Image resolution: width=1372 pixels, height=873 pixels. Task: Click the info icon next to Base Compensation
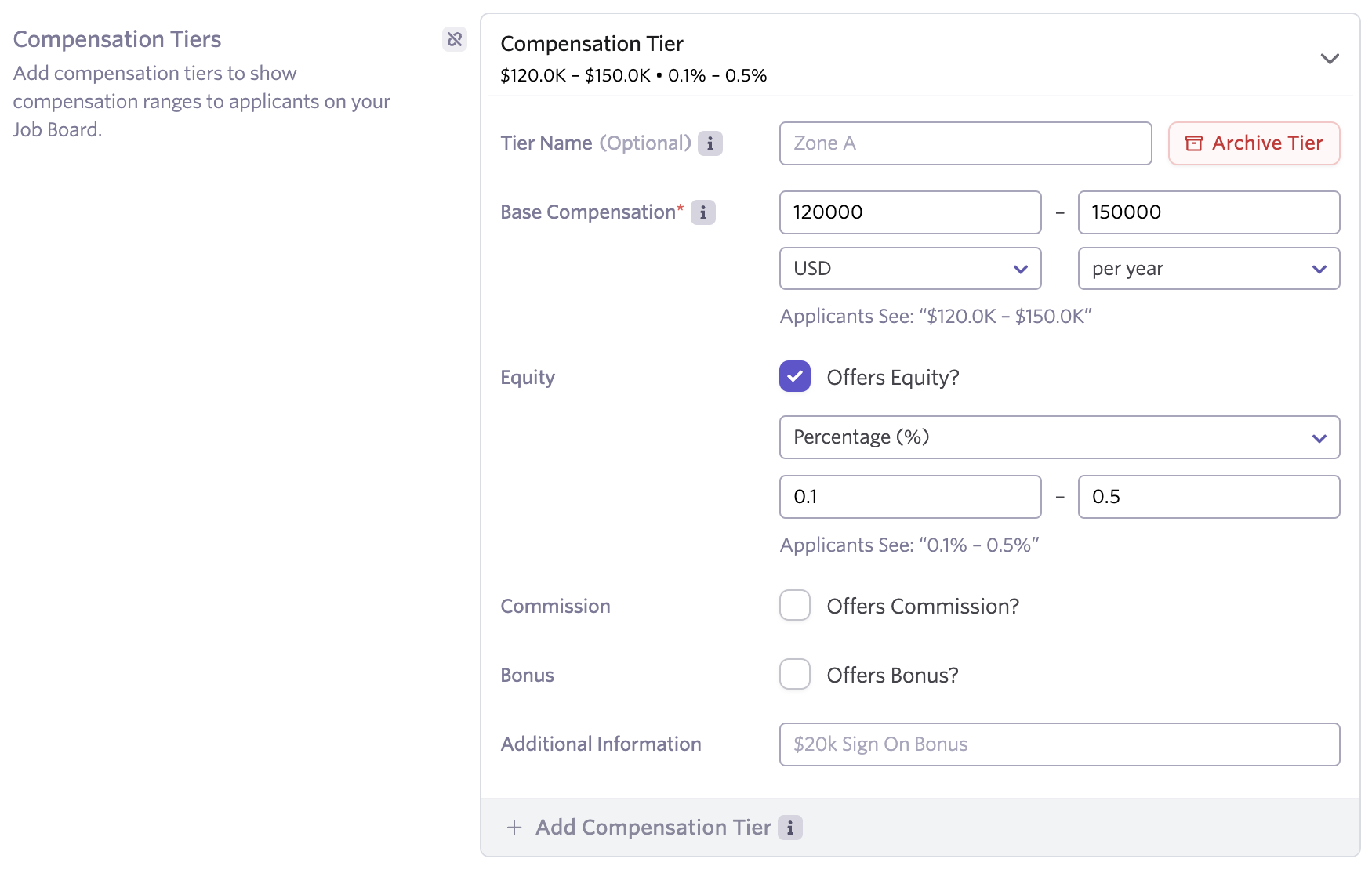[702, 212]
